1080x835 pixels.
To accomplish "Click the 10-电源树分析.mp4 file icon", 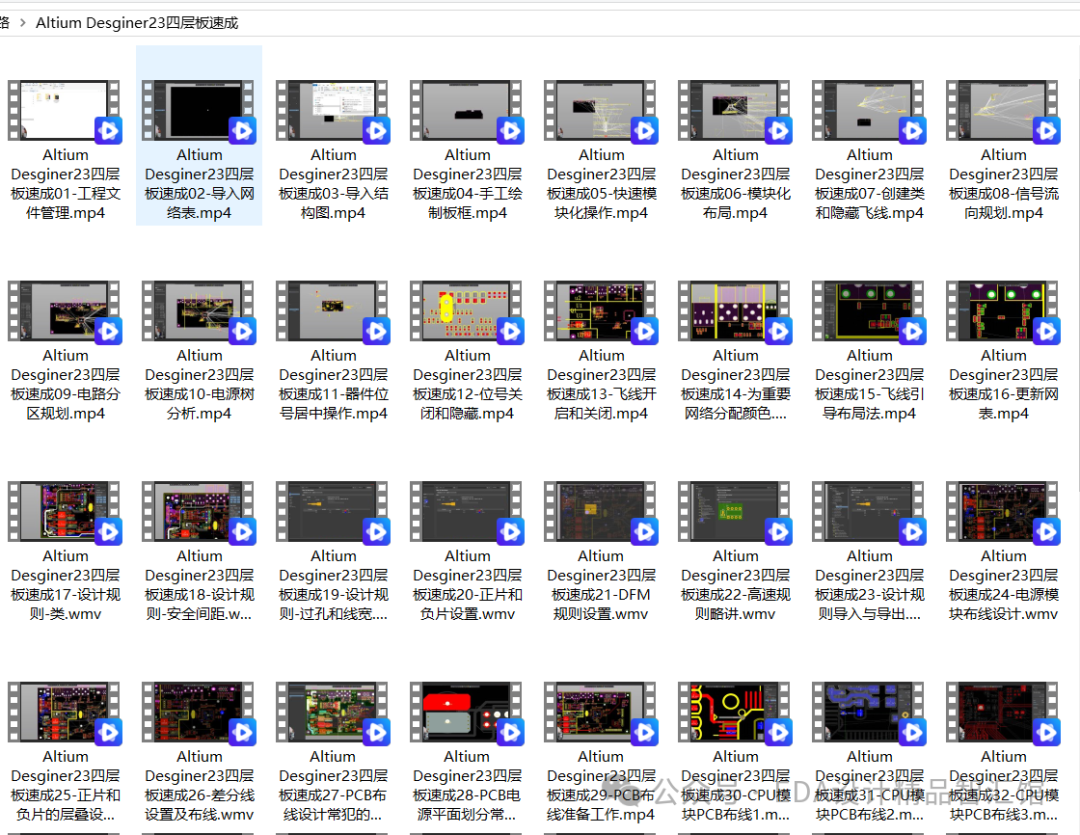I will (x=199, y=311).
